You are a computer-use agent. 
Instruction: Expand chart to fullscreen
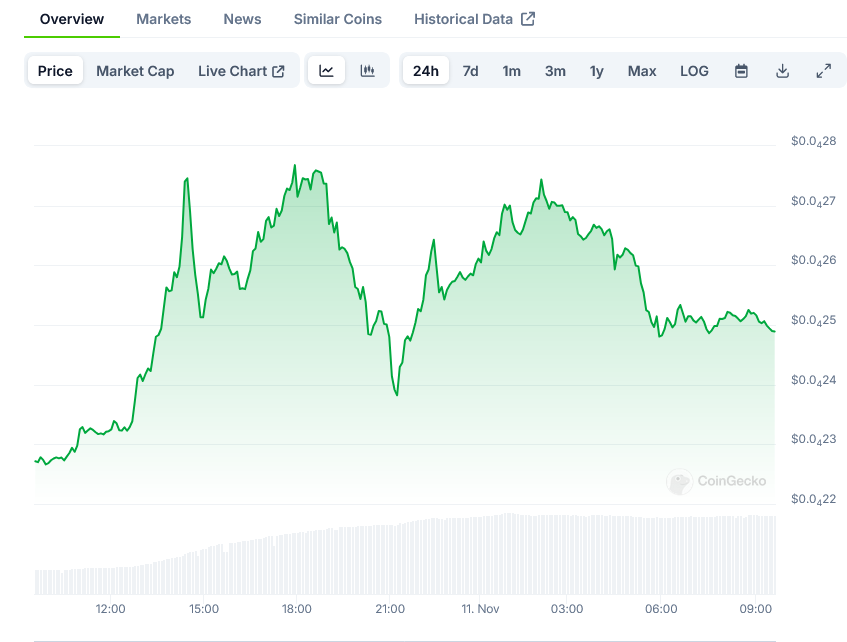click(823, 71)
